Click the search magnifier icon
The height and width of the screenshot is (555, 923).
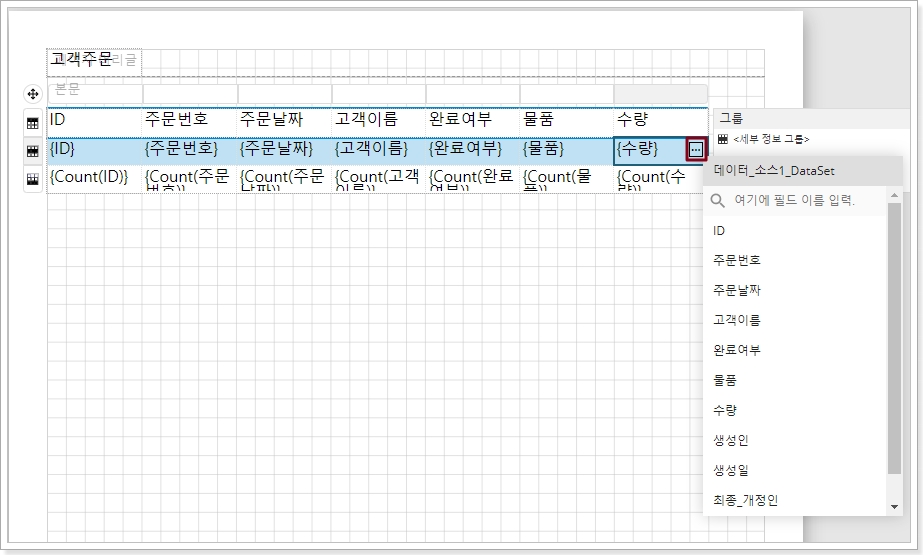point(717,201)
